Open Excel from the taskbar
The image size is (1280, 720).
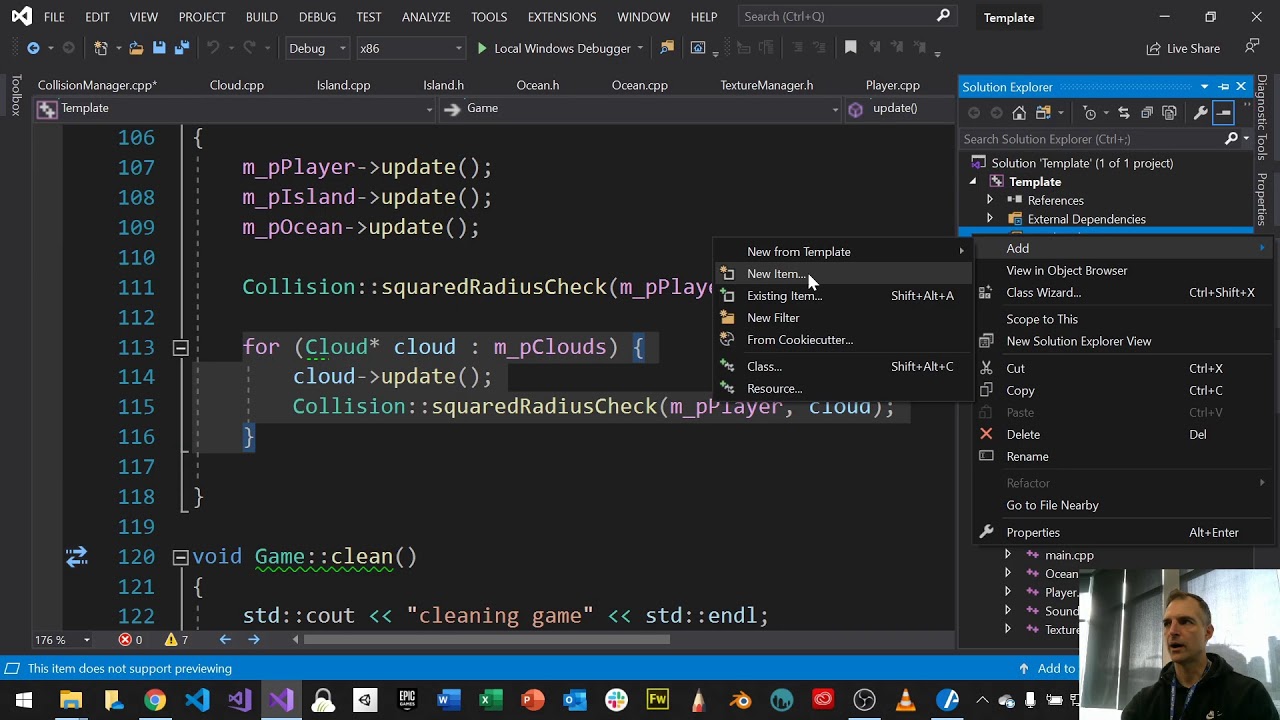490,700
